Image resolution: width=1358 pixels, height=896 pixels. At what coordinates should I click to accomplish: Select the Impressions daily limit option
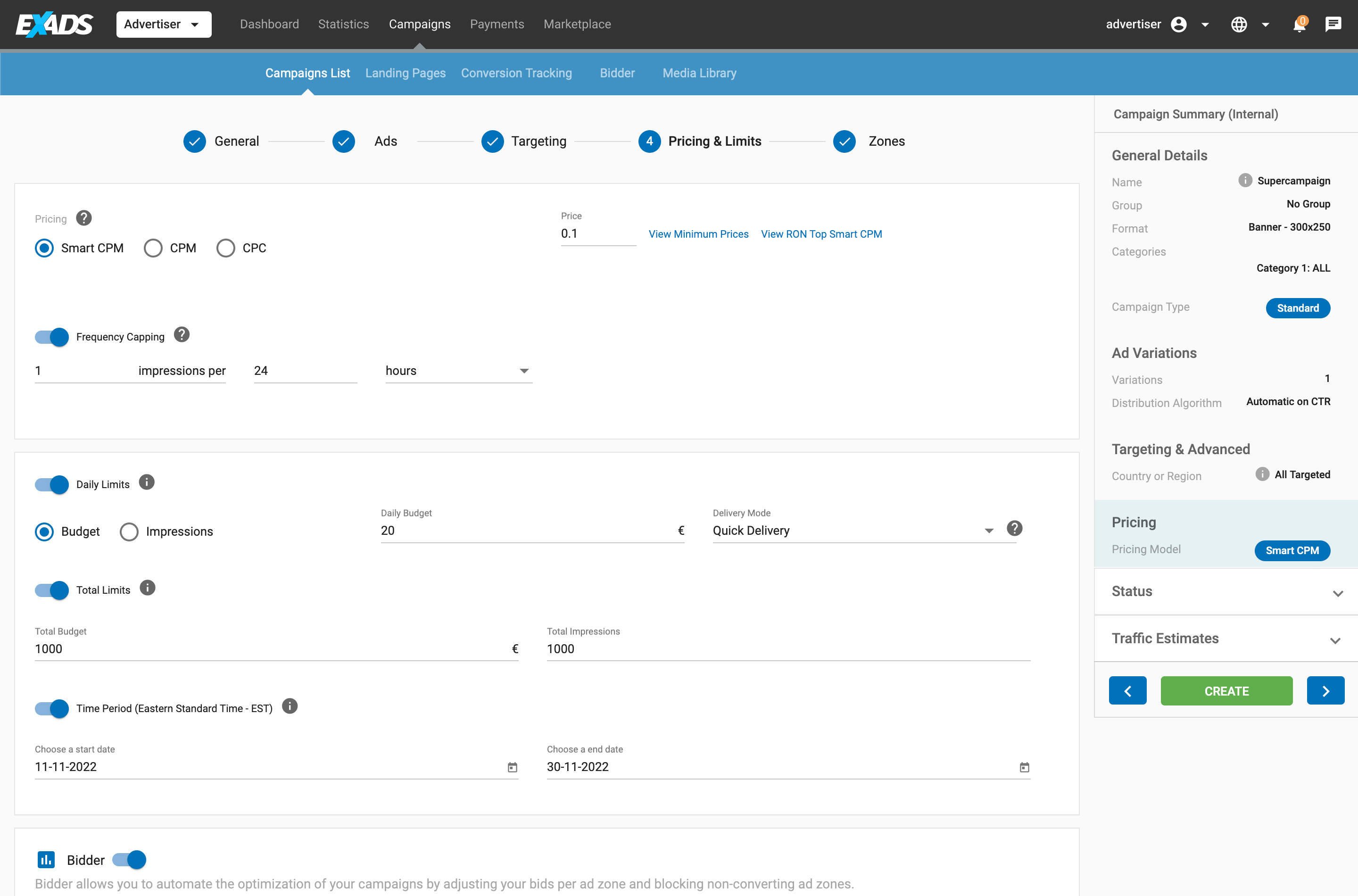(129, 531)
